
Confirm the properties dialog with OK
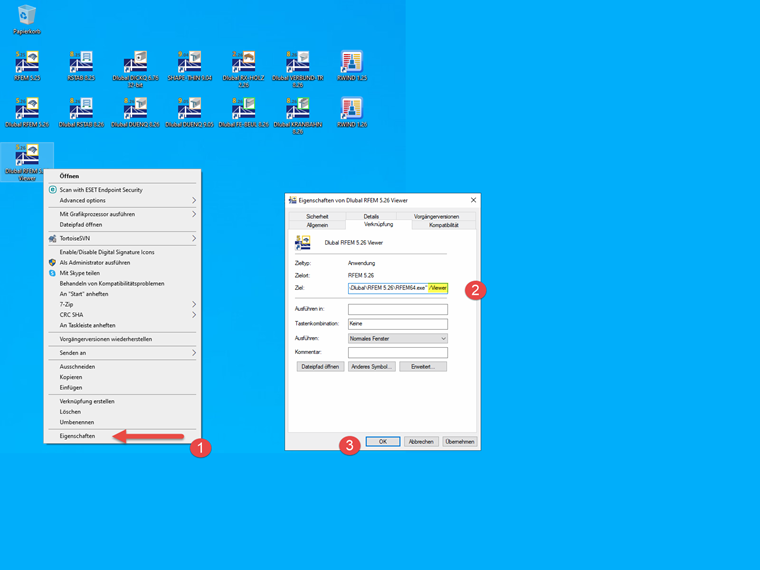click(383, 442)
